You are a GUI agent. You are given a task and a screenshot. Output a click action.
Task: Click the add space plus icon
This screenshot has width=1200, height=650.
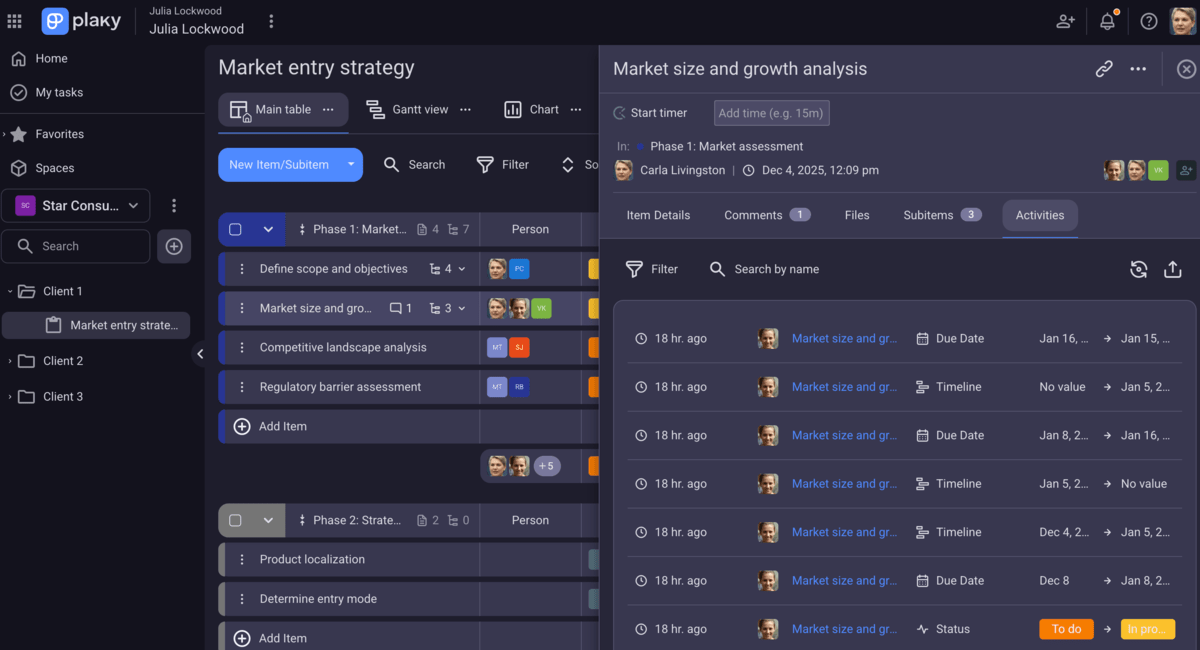[x=174, y=246]
